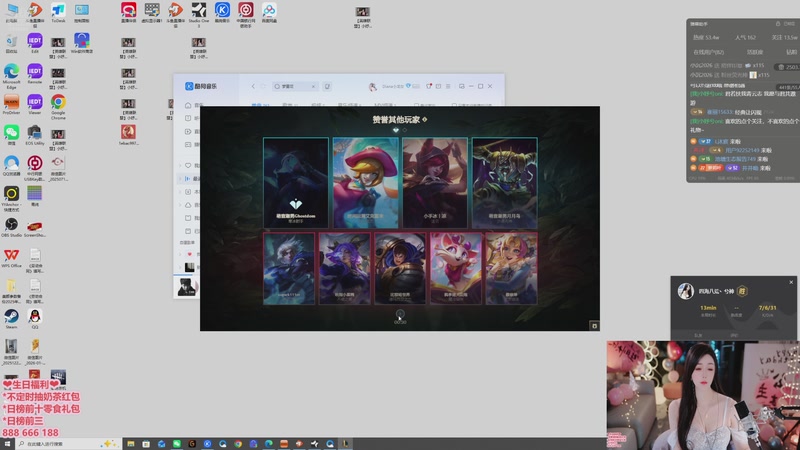800x450 pixels.
Task: Close the match stats overlay panel
Action: (791, 282)
